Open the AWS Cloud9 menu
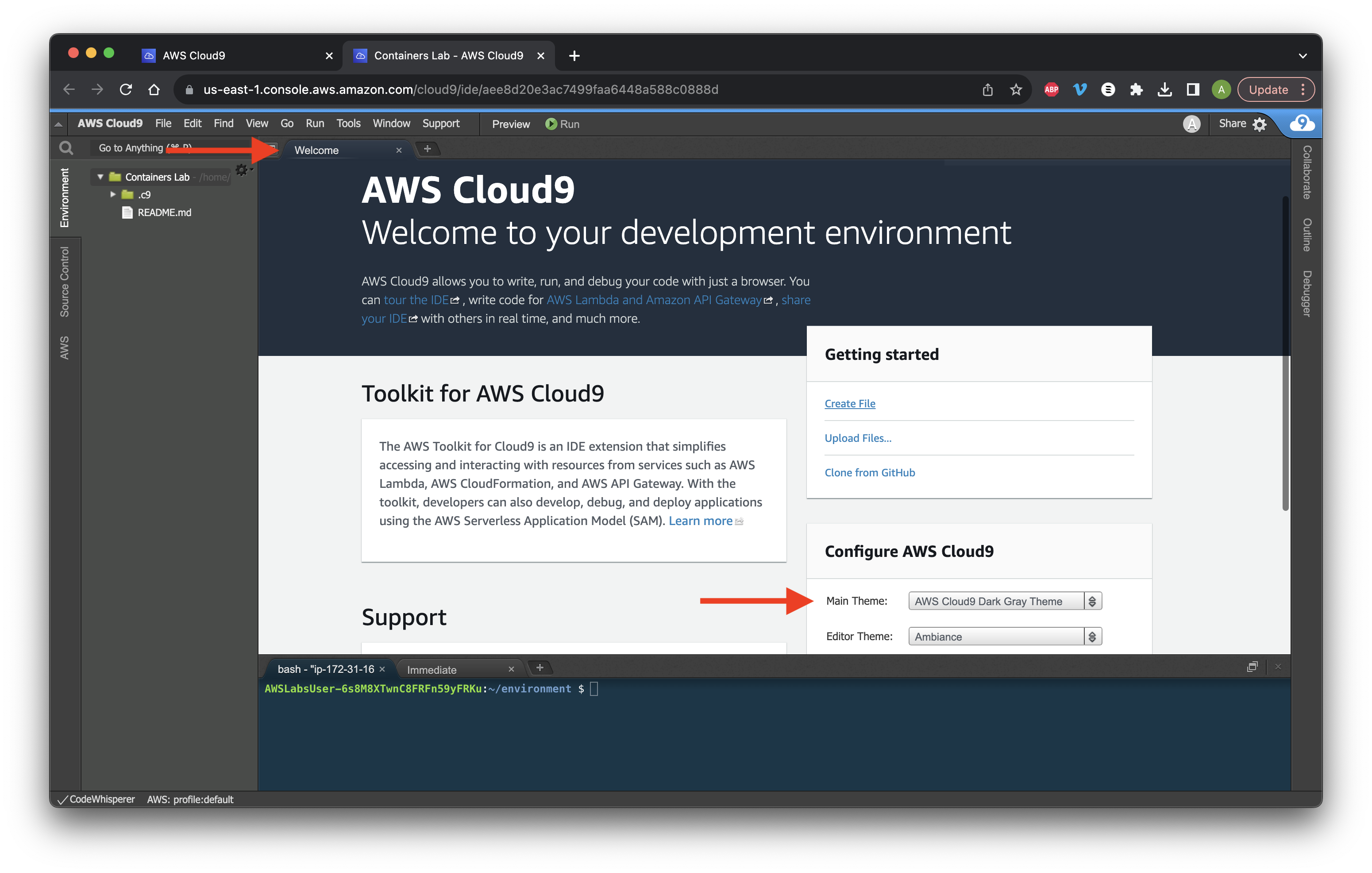Screen dimensions: 1372x873 pos(110,124)
